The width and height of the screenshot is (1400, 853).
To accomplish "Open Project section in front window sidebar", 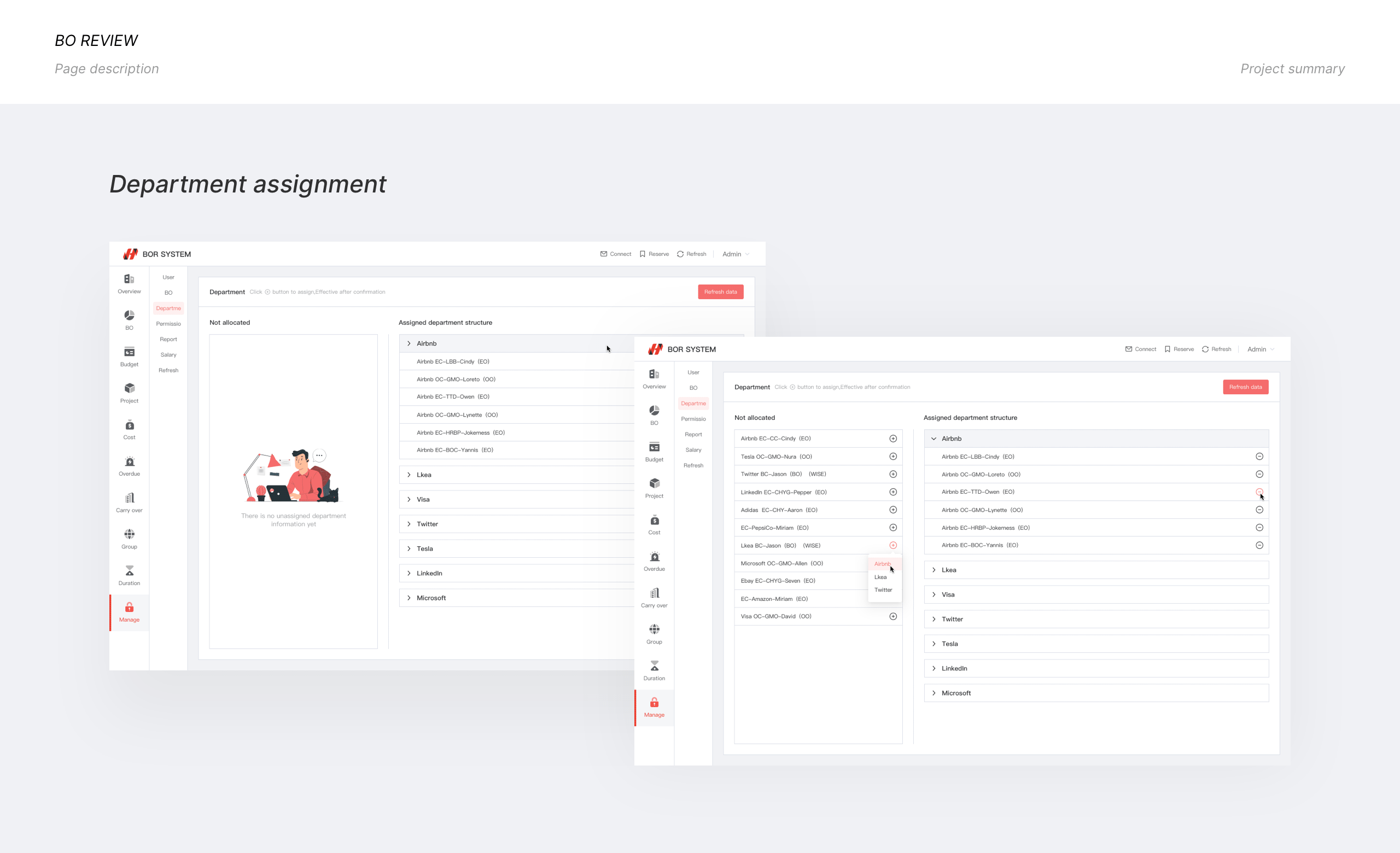I will (654, 488).
